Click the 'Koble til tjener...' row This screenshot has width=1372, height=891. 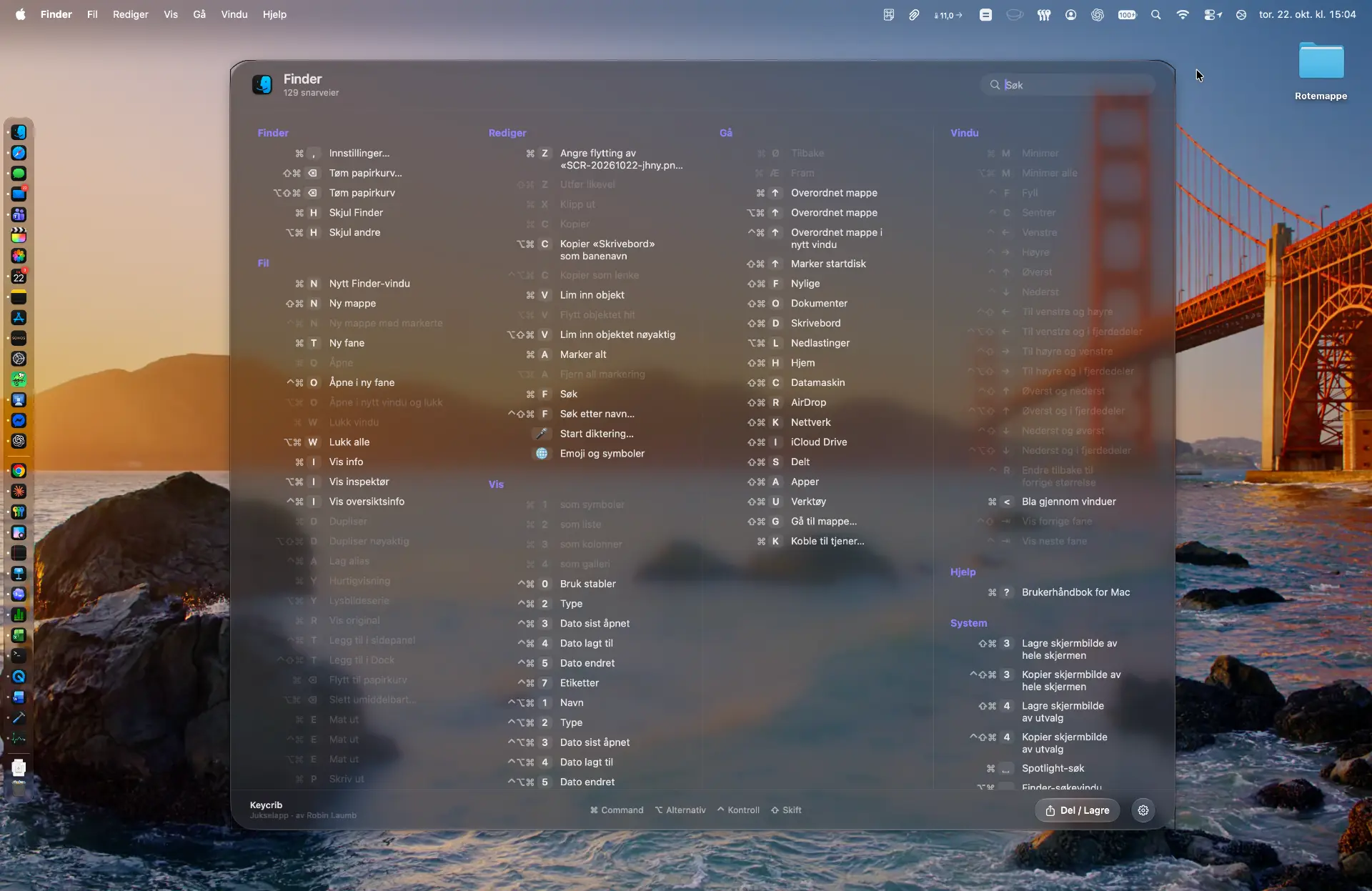[x=810, y=542]
